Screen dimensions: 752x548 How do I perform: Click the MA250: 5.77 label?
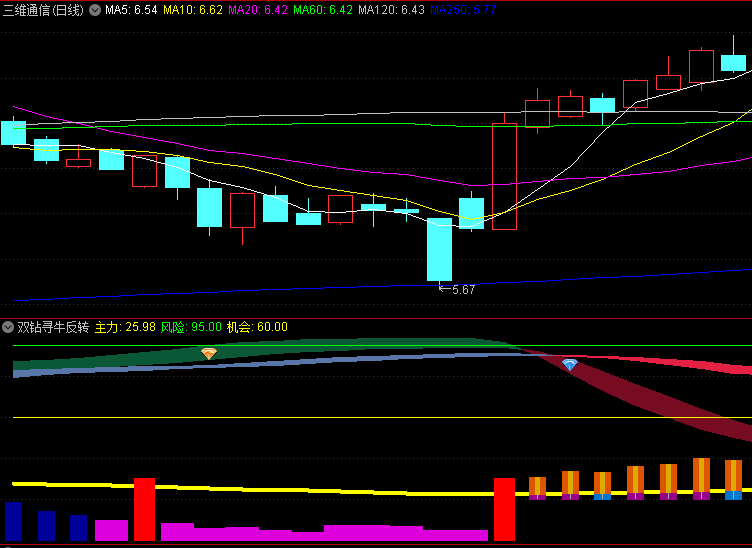463,10
